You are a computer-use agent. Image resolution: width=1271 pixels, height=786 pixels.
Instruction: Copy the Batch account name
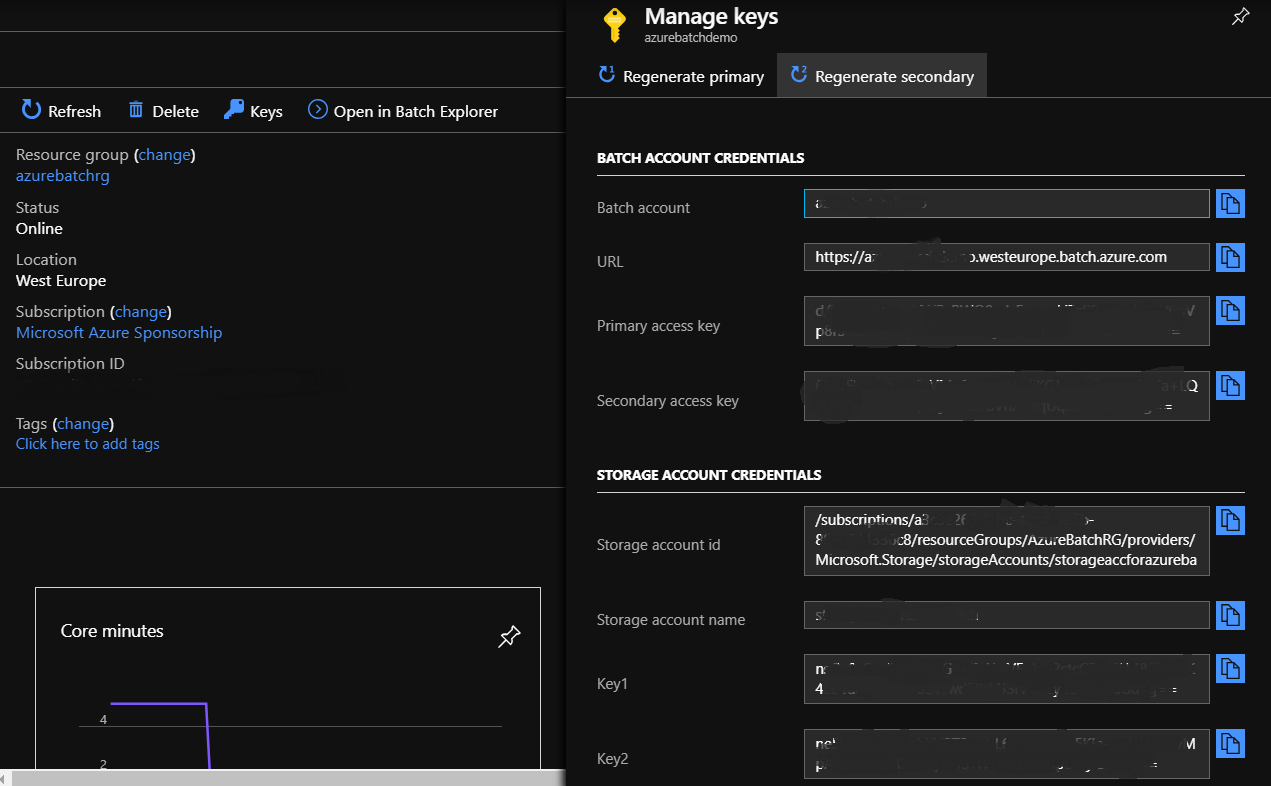tap(1230, 203)
